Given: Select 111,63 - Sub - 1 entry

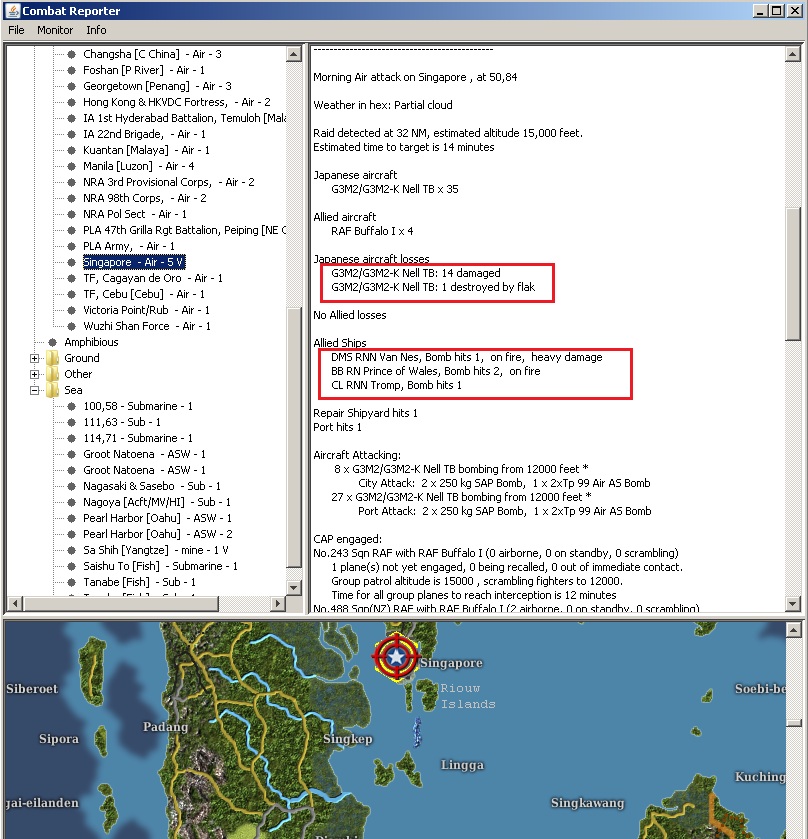Looking at the screenshot, I should pos(122,422).
